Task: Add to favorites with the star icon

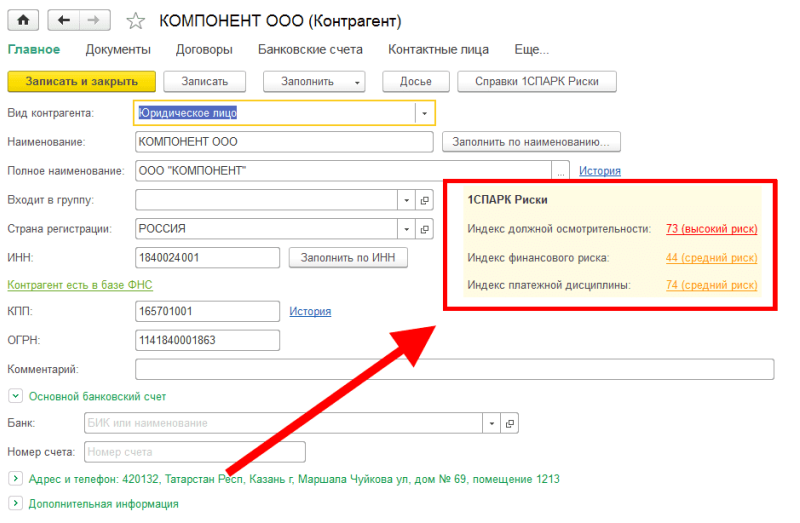Action: 135,21
